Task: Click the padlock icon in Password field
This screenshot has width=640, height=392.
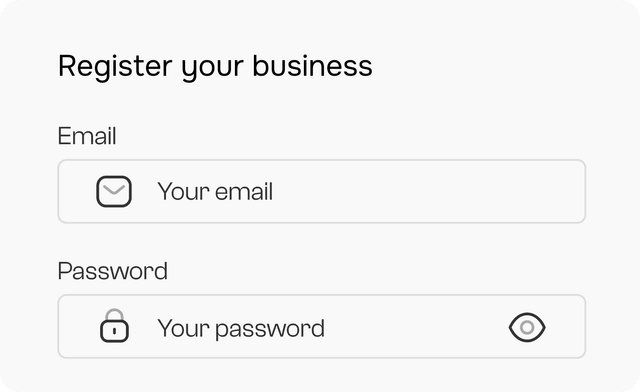Action: click(114, 326)
